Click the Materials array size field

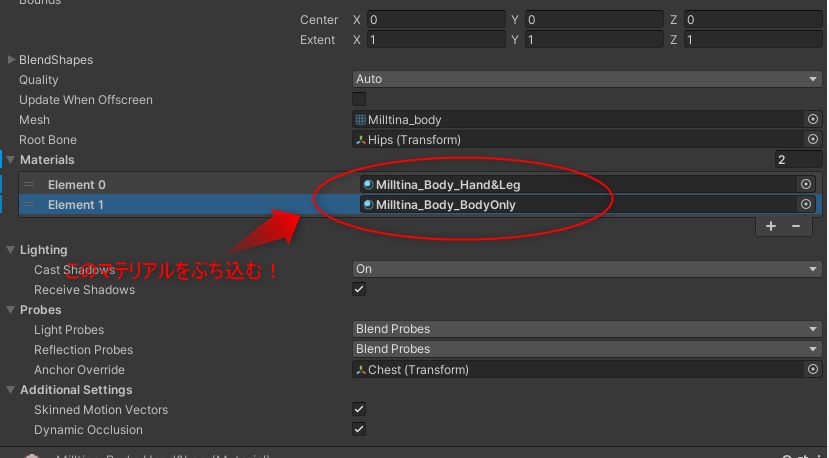coord(798,159)
